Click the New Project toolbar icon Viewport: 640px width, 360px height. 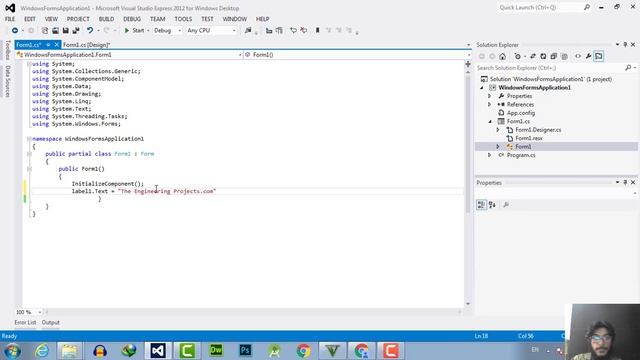pos(45,31)
